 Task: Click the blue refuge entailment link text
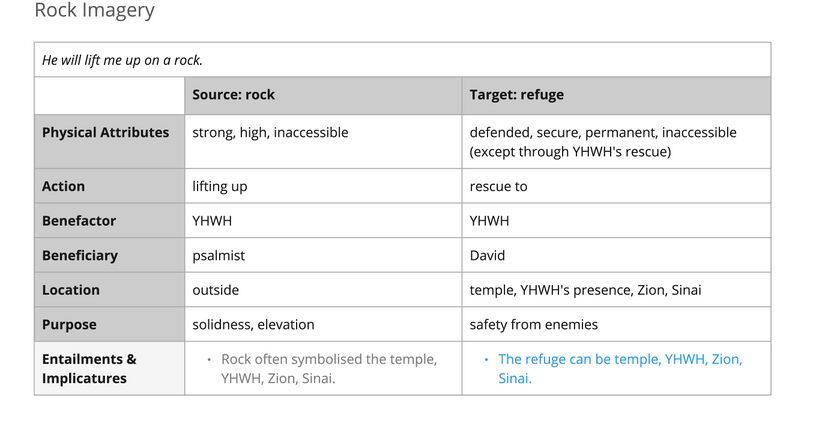point(619,368)
